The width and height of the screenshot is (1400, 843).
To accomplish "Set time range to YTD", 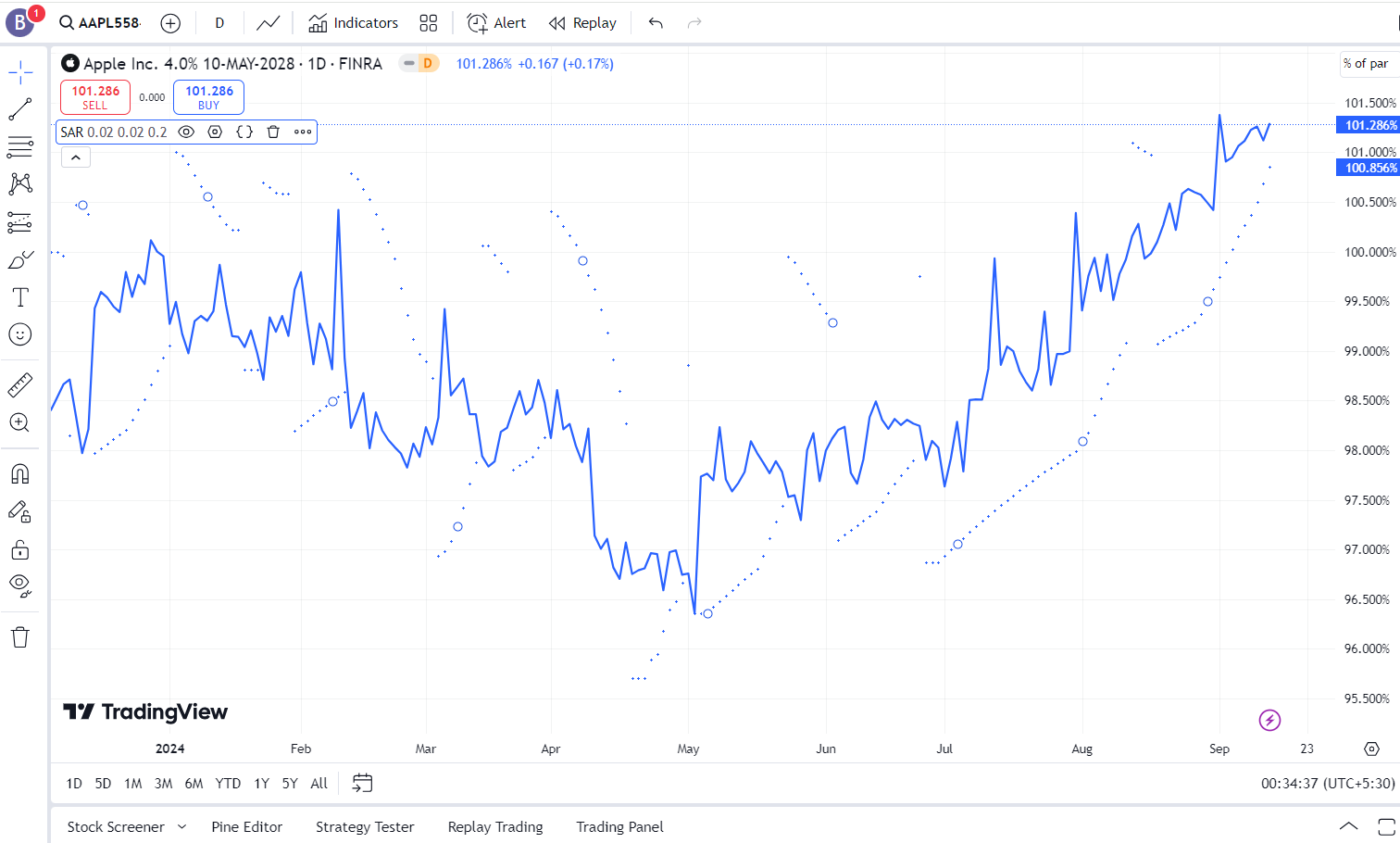I will pos(228,784).
